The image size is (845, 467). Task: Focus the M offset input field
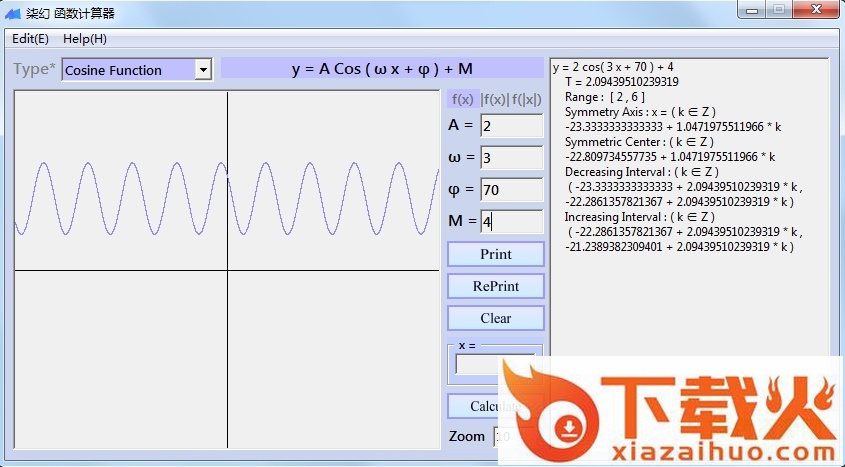(x=511, y=222)
